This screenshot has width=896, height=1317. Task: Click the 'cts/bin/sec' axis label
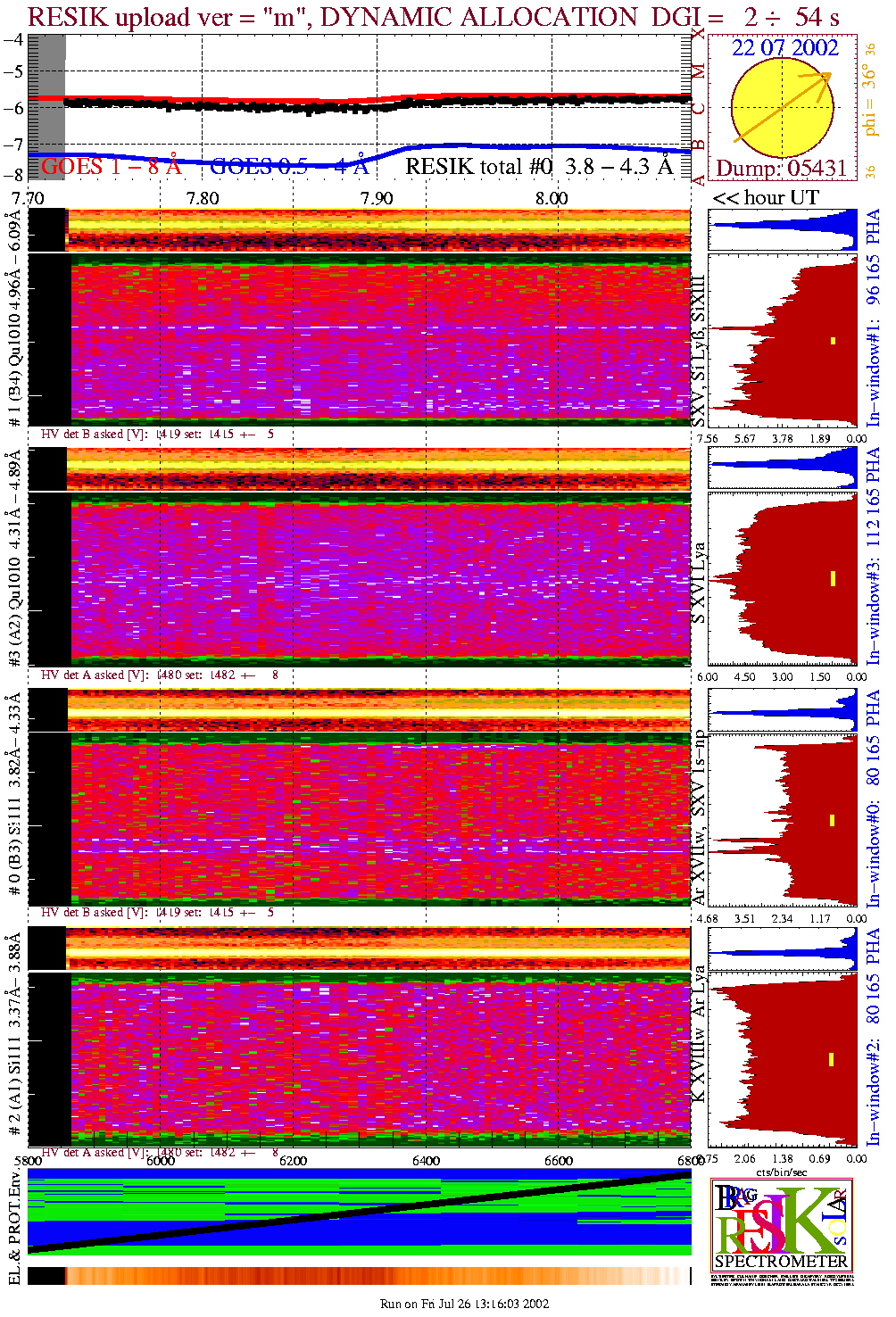tap(782, 1171)
